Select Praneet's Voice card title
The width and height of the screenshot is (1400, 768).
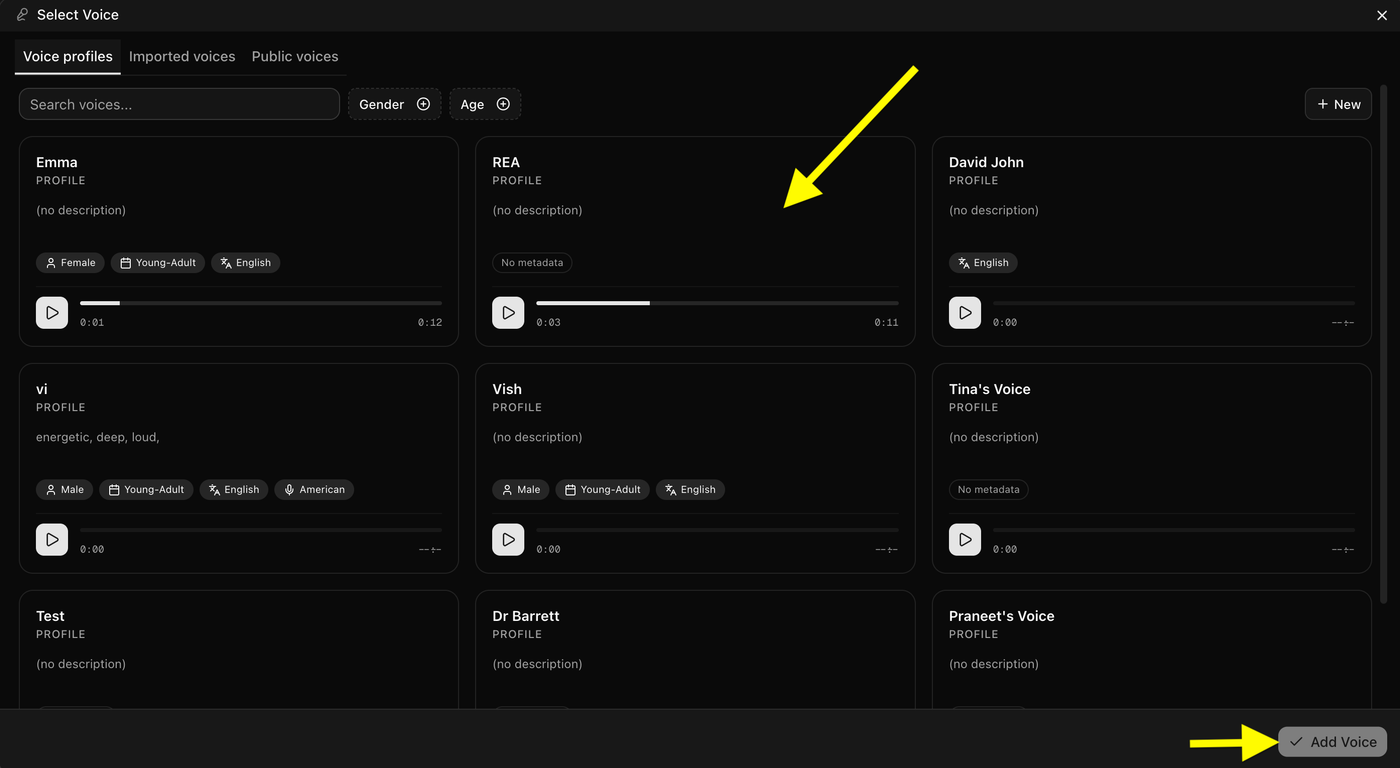coord(1002,616)
